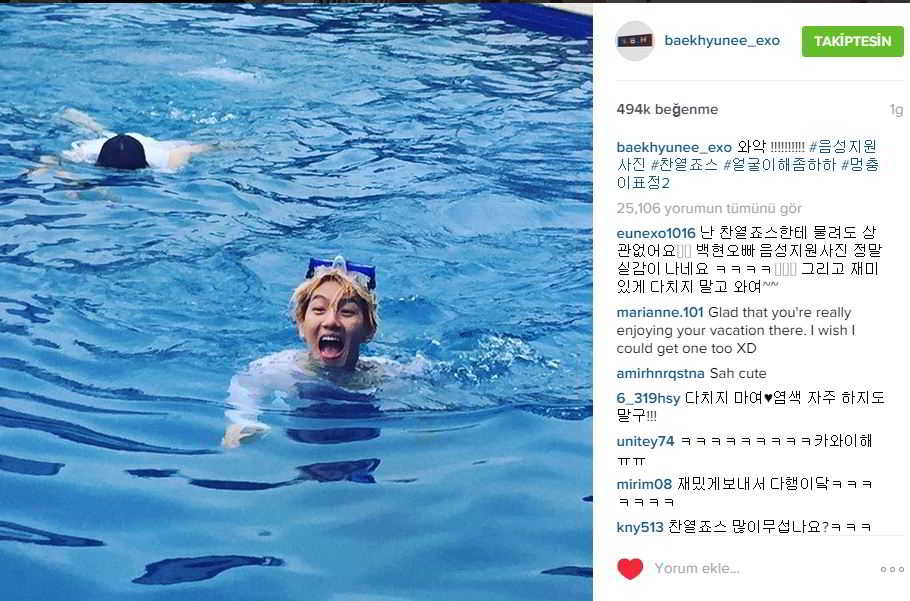Open hashtag #얼굴이해좀하하 in caption
Viewport: 910px width, 601px height.
pyautogui.click(x=779, y=165)
